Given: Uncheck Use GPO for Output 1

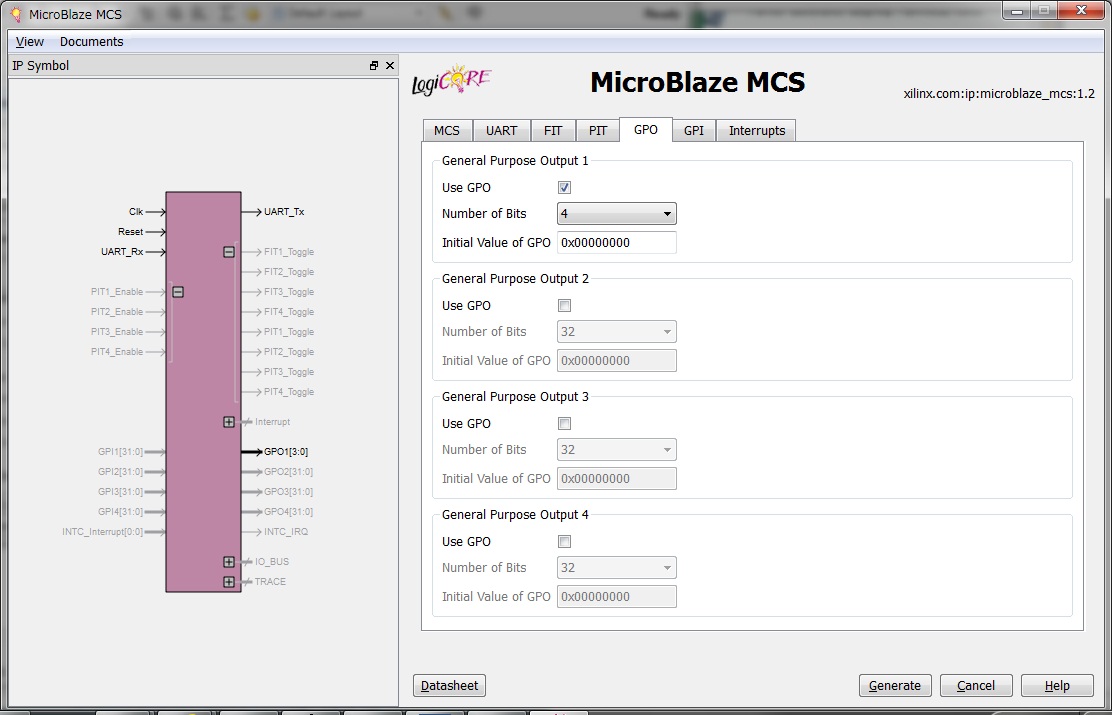Looking at the screenshot, I should tap(565, 188).
